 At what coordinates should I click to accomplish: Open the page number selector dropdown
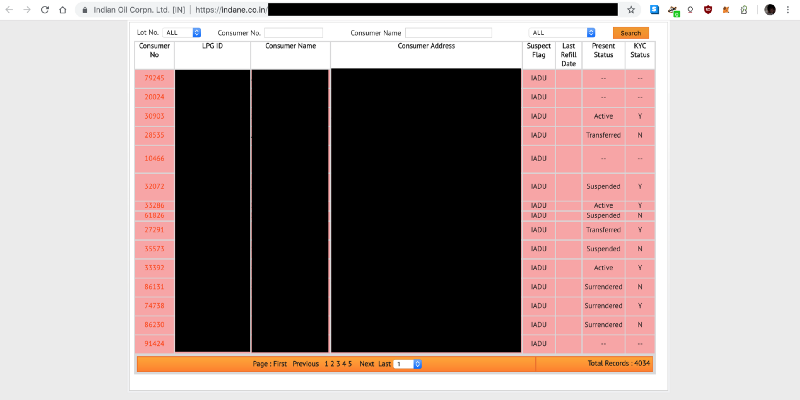pyautogui.click(x=408, y=364)
